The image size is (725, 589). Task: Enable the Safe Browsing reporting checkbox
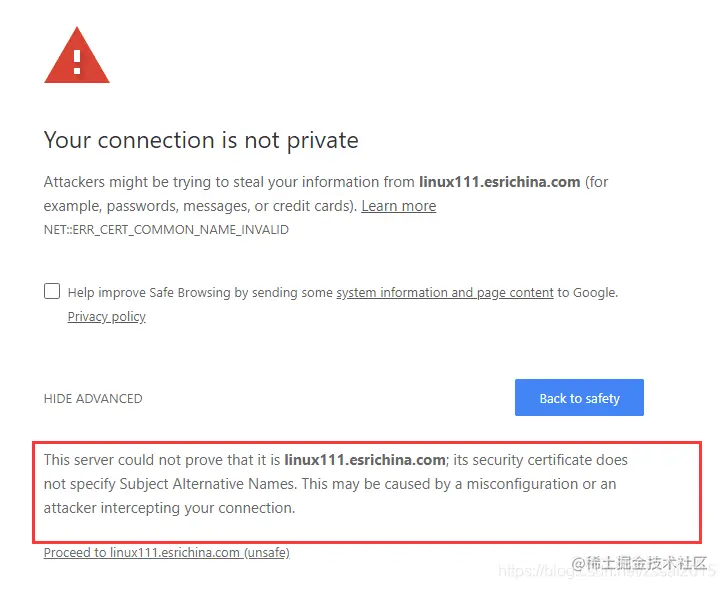(52, 291)
